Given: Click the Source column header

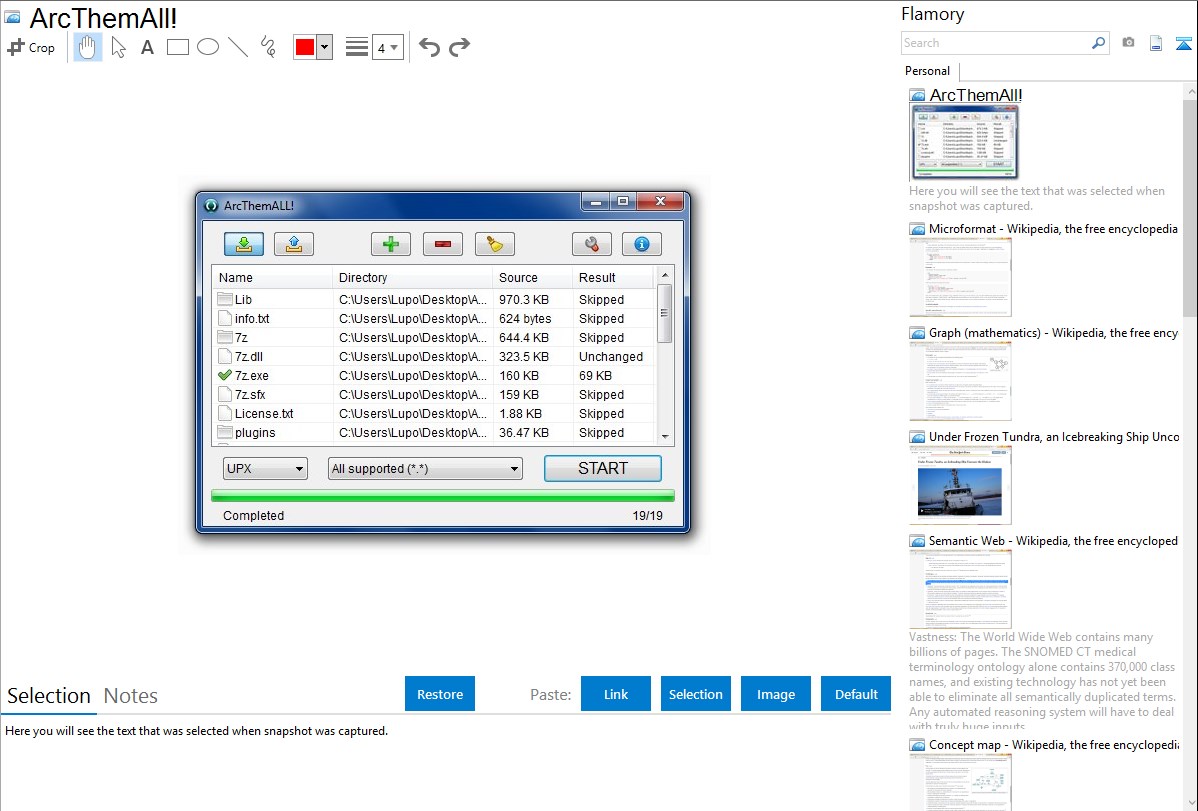Looking at the screenshot, I should [x=533, y=277].
